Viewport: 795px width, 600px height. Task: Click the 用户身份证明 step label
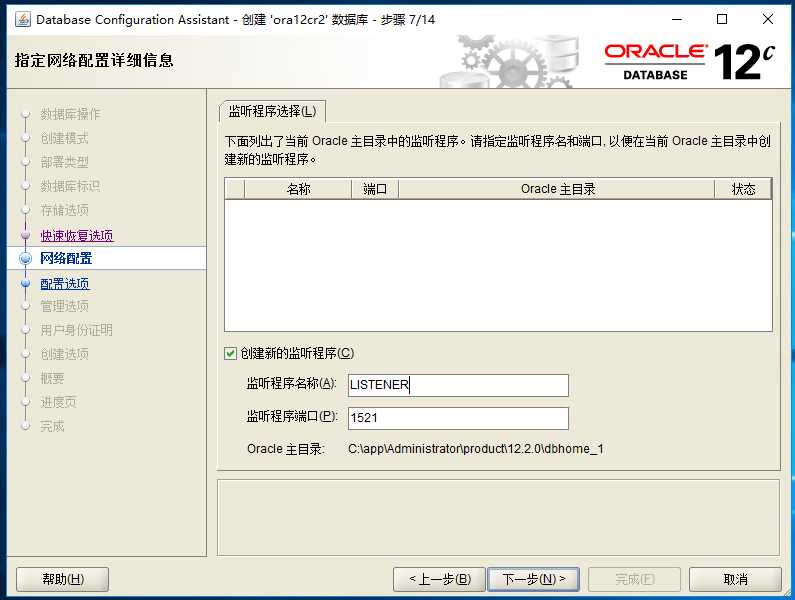(x=76, y=330)
